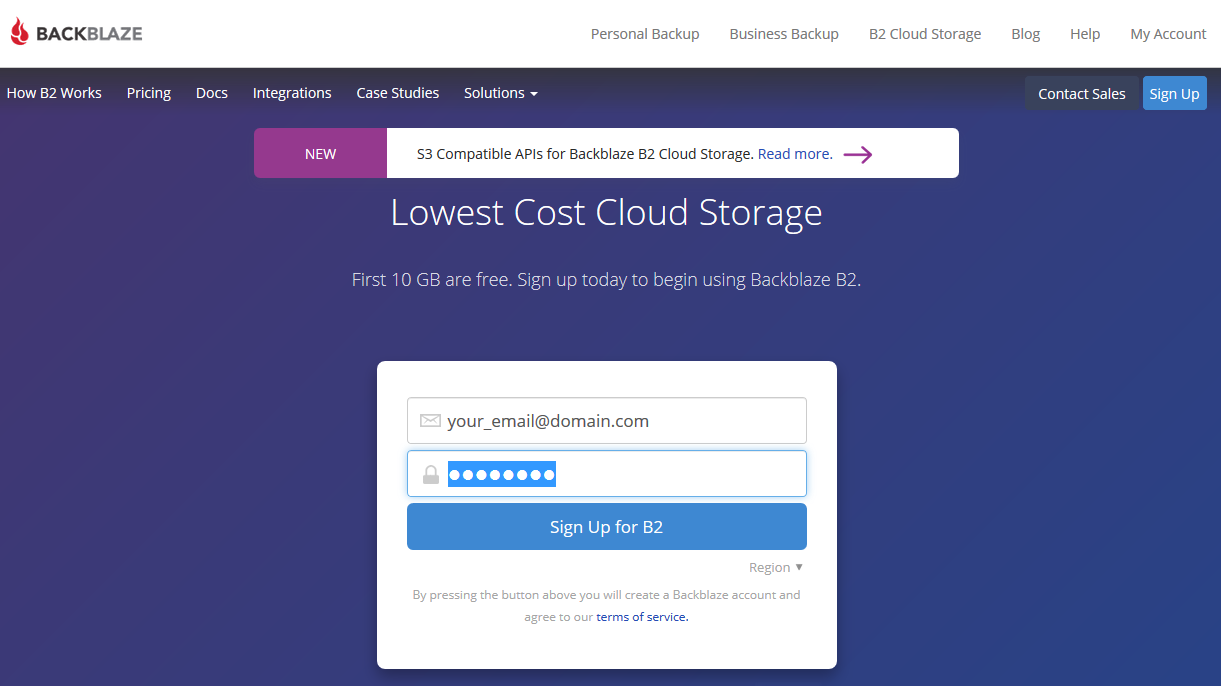Expand the Solutions dropdown menu
Screen dimensions: 1221x686
500,93
